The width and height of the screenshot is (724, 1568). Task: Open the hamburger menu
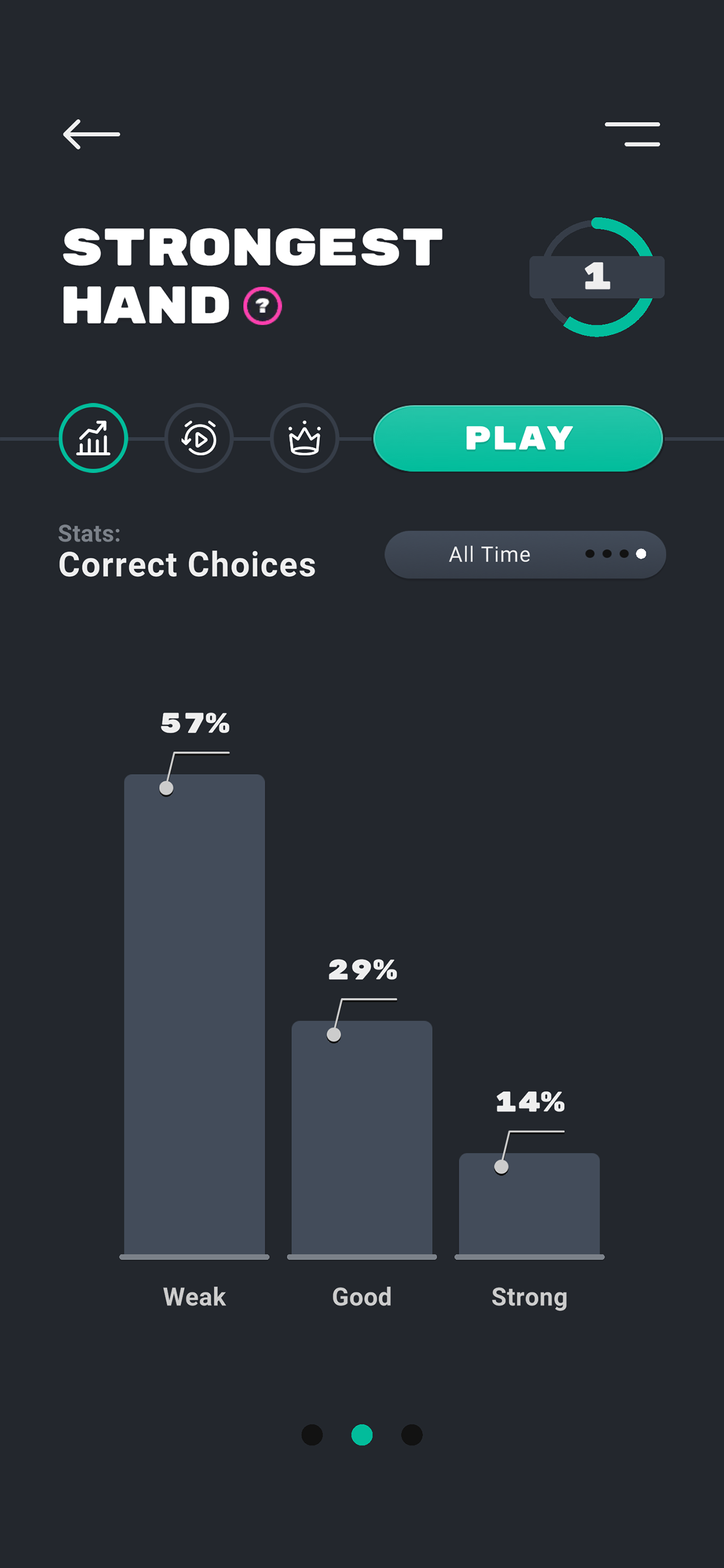point(632,135)
